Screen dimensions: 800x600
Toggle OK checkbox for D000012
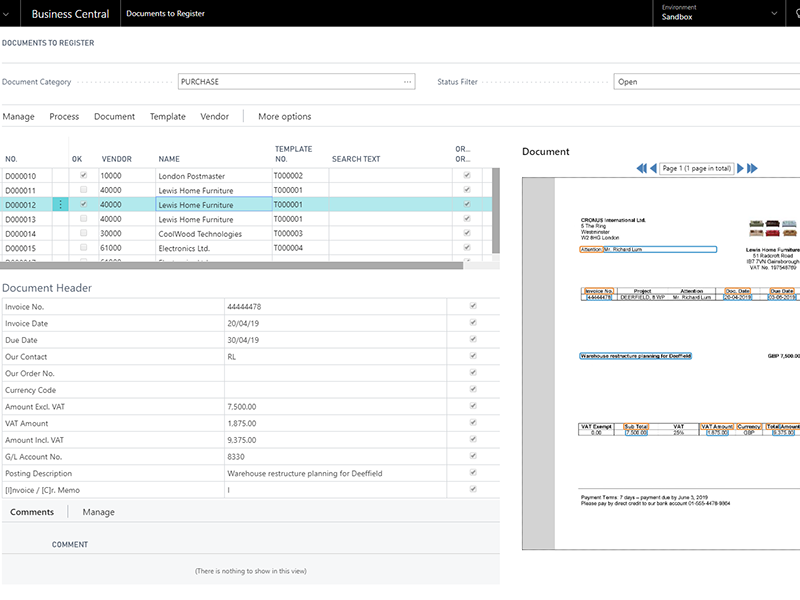tap(84, 204)
